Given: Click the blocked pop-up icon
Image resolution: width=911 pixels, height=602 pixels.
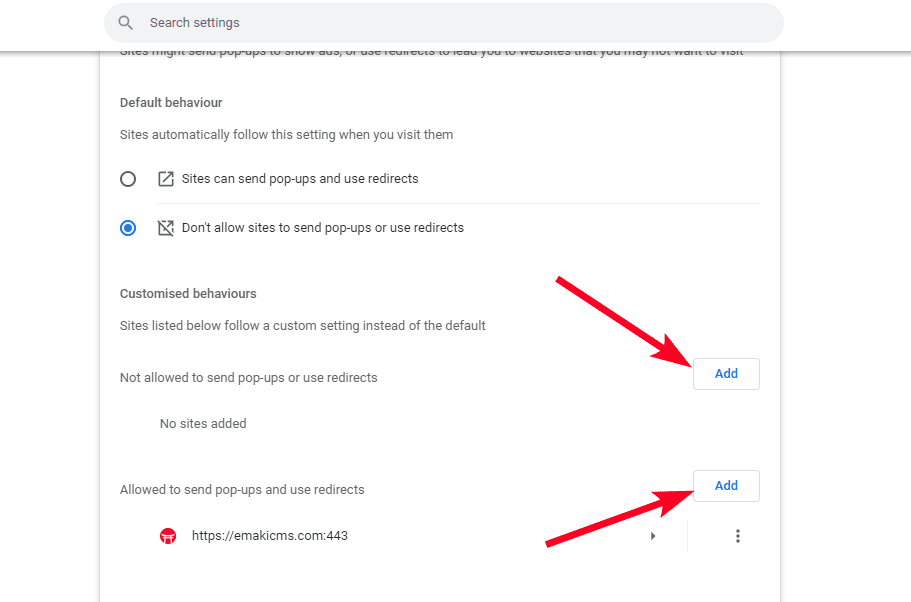Looking at the screenshot, I should tap(166, 228).
